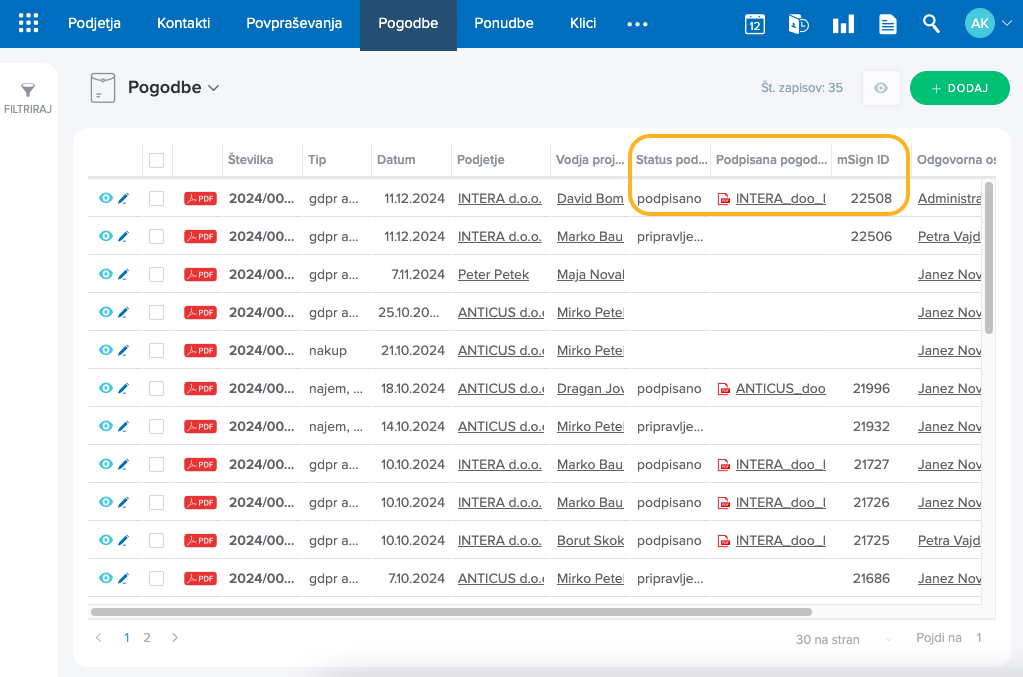Open the search magnifier icon
This screenshot has height=677, width=1023.
click(x=931, y=24)
